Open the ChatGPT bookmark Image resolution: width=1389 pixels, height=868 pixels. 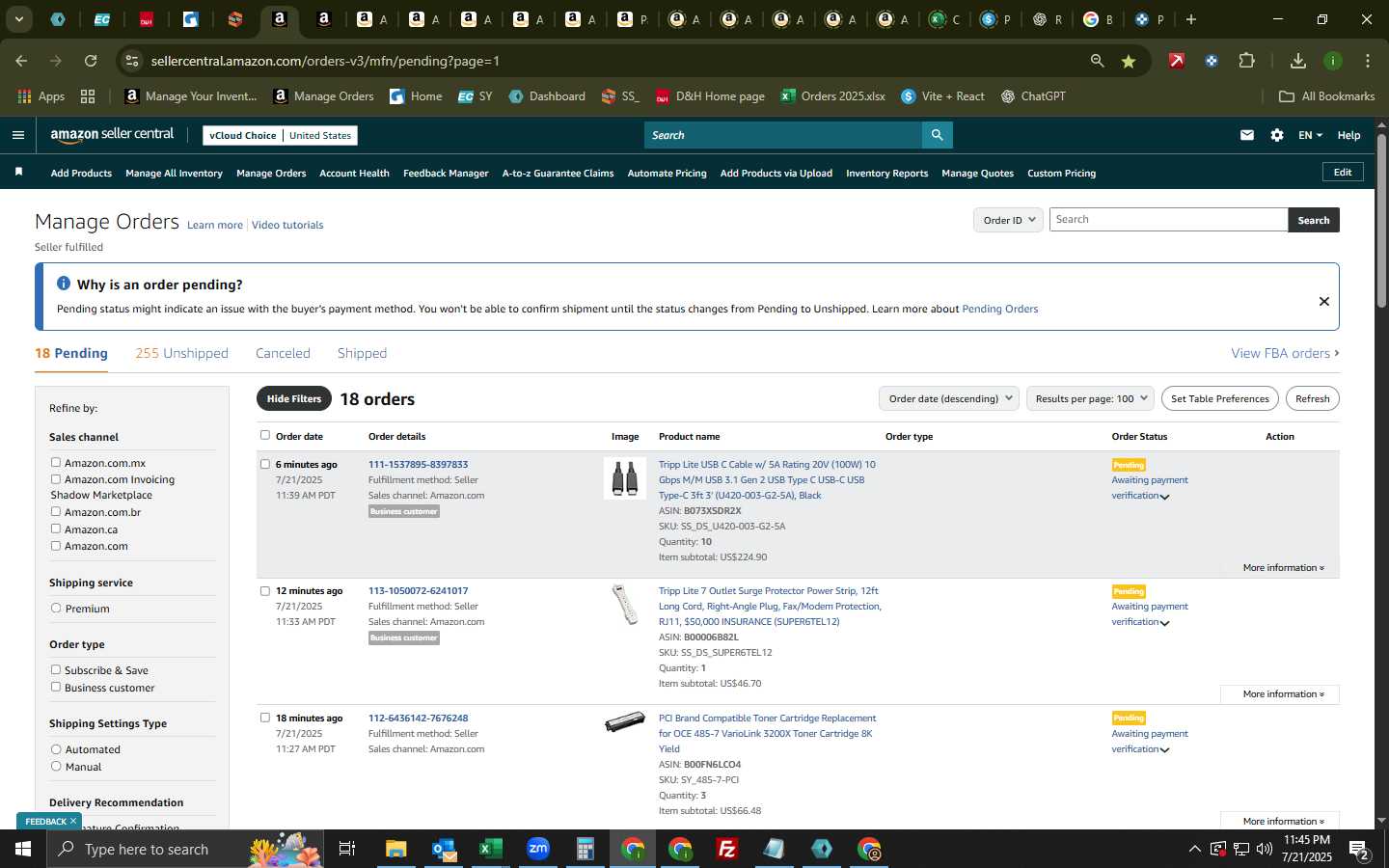1033,96
